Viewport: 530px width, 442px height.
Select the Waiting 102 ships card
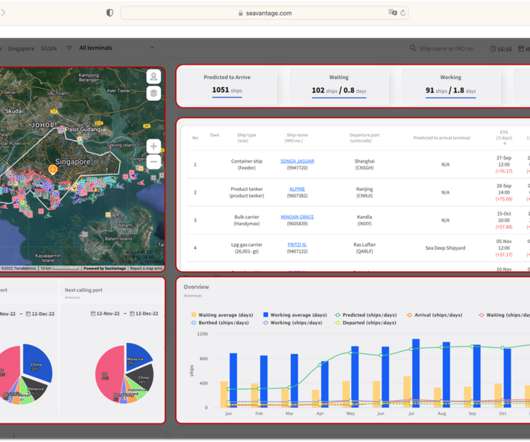[339, 87]
